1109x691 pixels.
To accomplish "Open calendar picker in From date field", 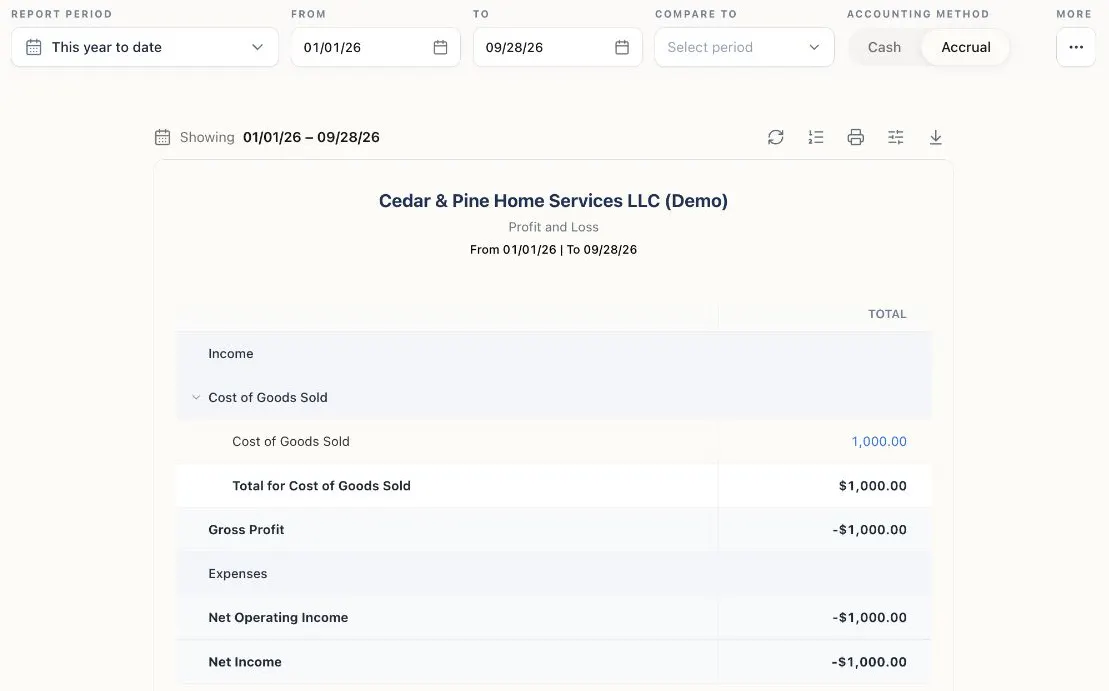I will (440, 47).
